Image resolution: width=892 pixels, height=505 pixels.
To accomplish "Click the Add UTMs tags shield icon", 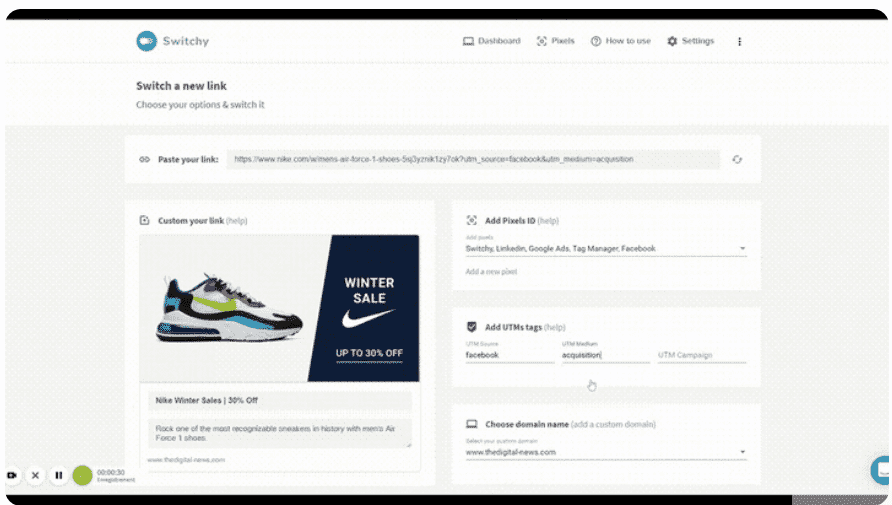I will click(x=471, y=327).
